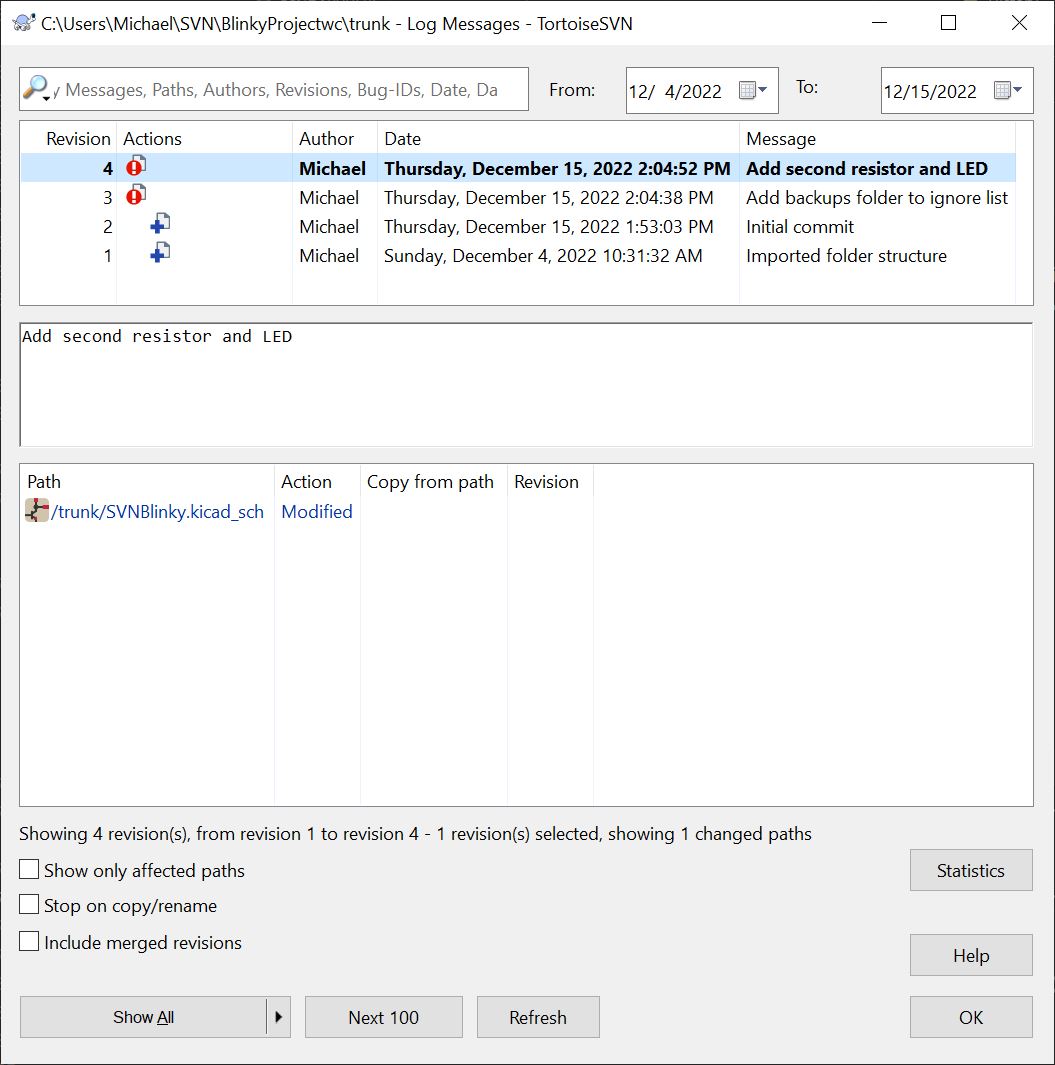This screenshot has width=1055, height=1065.
Task: Click author Michael in revision 2 row
Action: click(x=329, y=227)
